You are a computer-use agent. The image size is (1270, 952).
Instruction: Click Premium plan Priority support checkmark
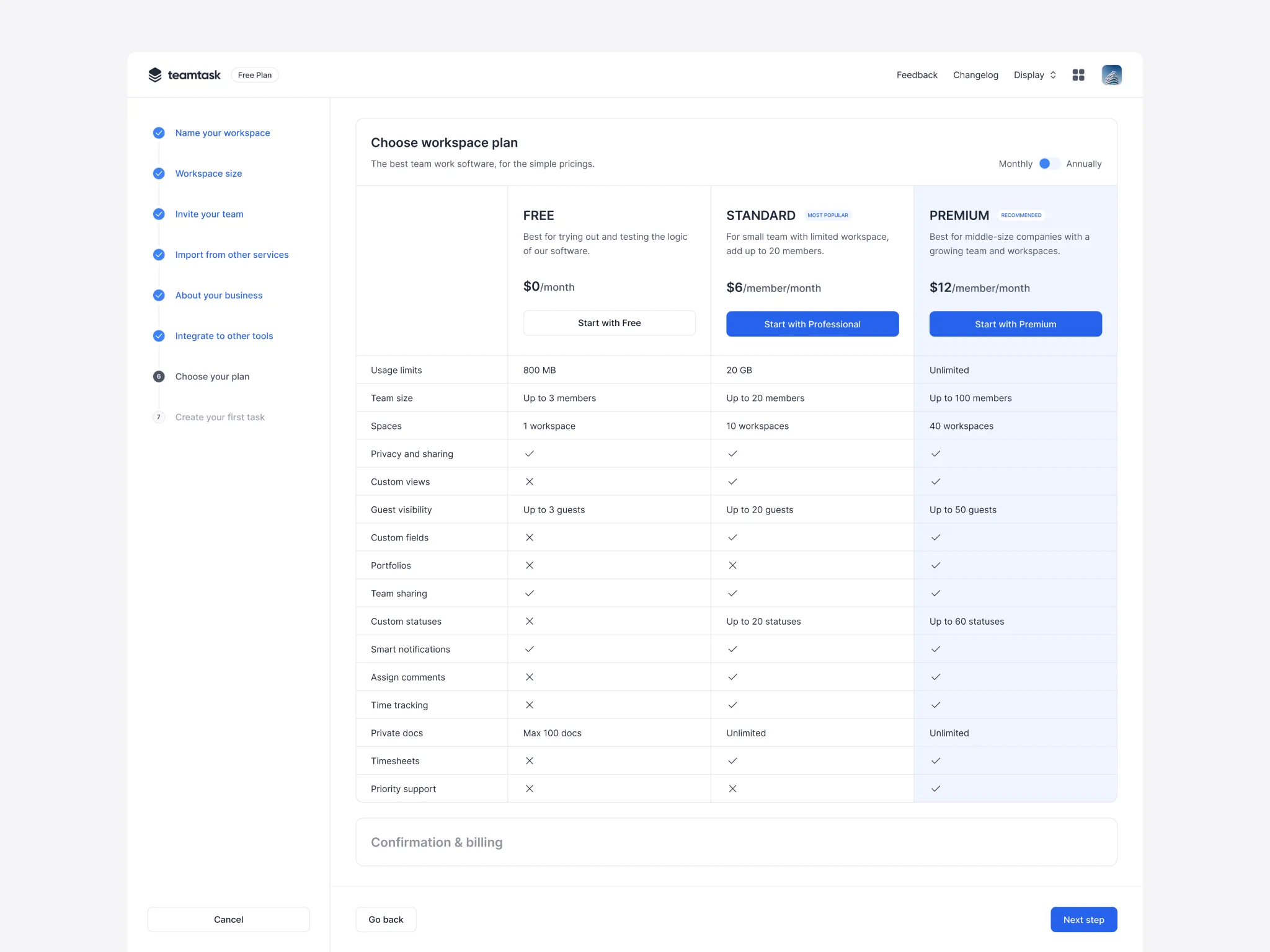[x=936, y=788]
